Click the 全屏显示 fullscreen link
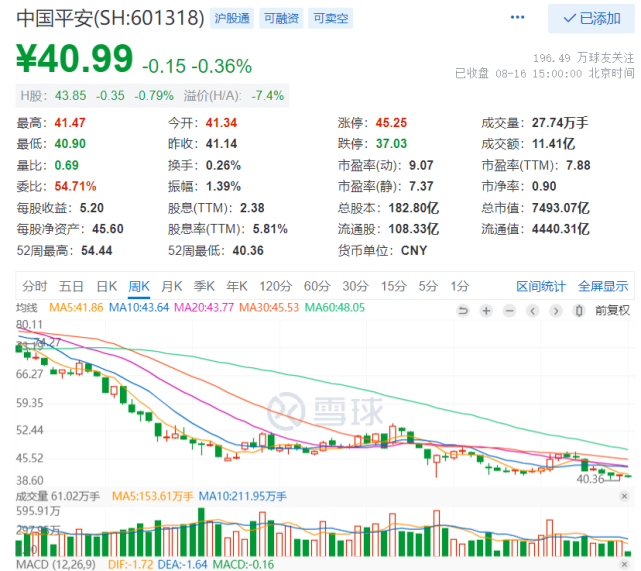Image resolution: width=641 pixels, height=571 pixels. pos(603,286)
